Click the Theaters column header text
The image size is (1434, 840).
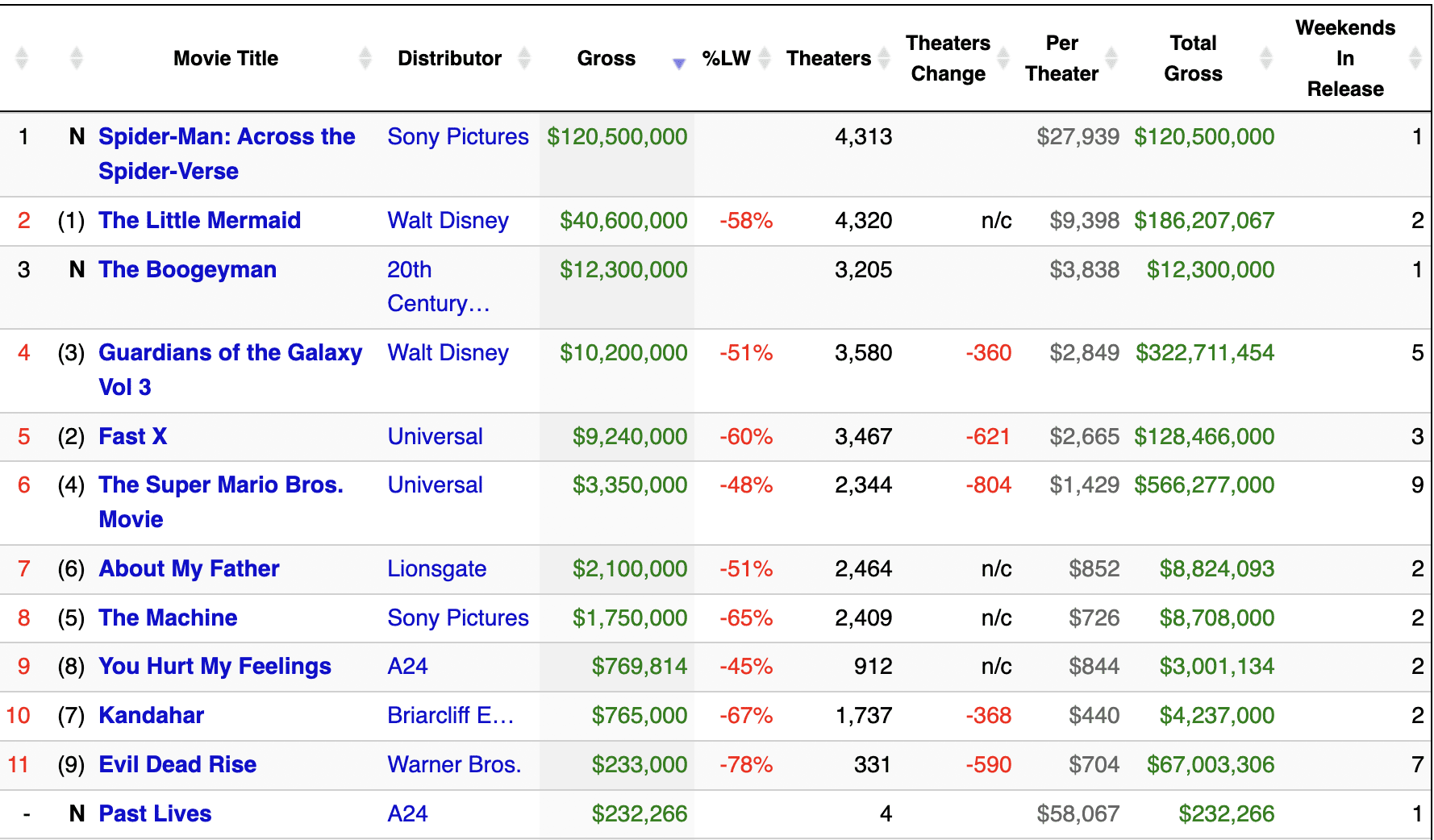click(x=828, y=58)
